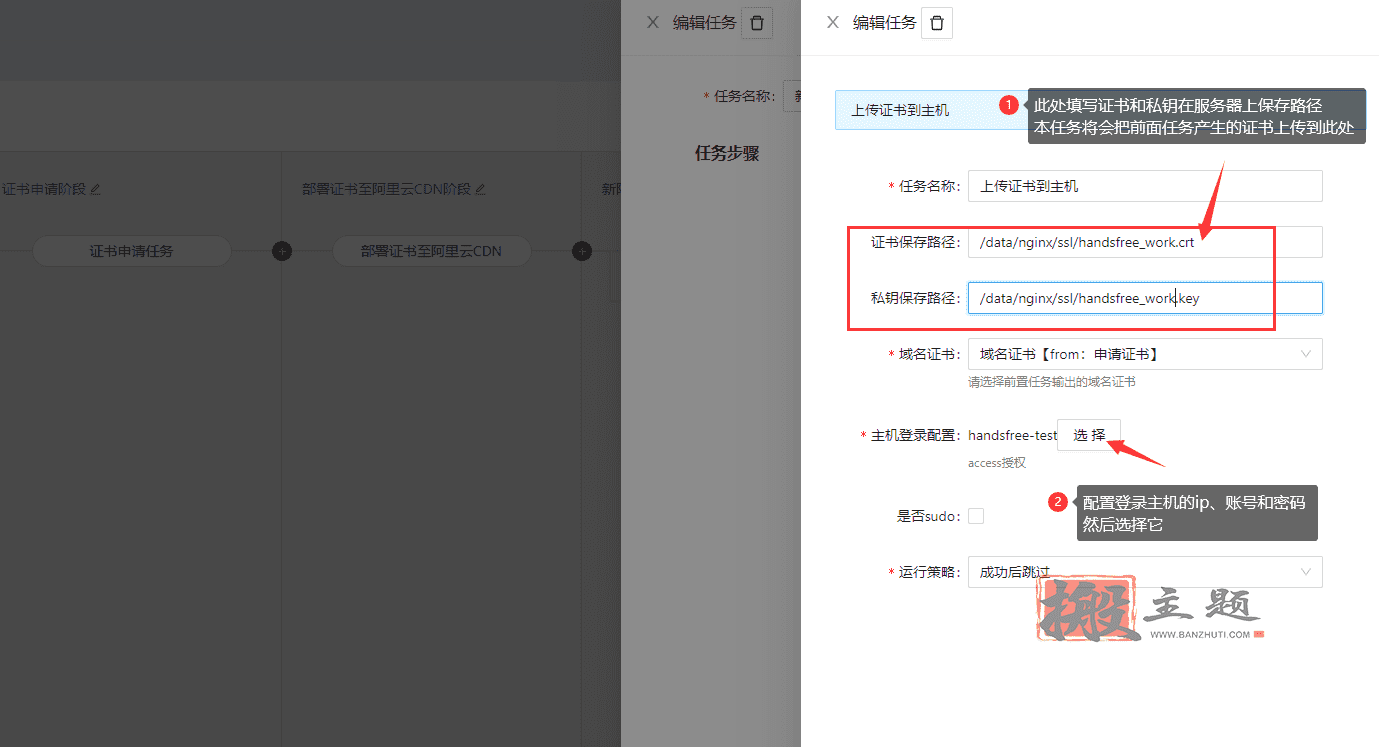
Task: Click the handsfree-test host config text
Action: tap(1012, 435)
